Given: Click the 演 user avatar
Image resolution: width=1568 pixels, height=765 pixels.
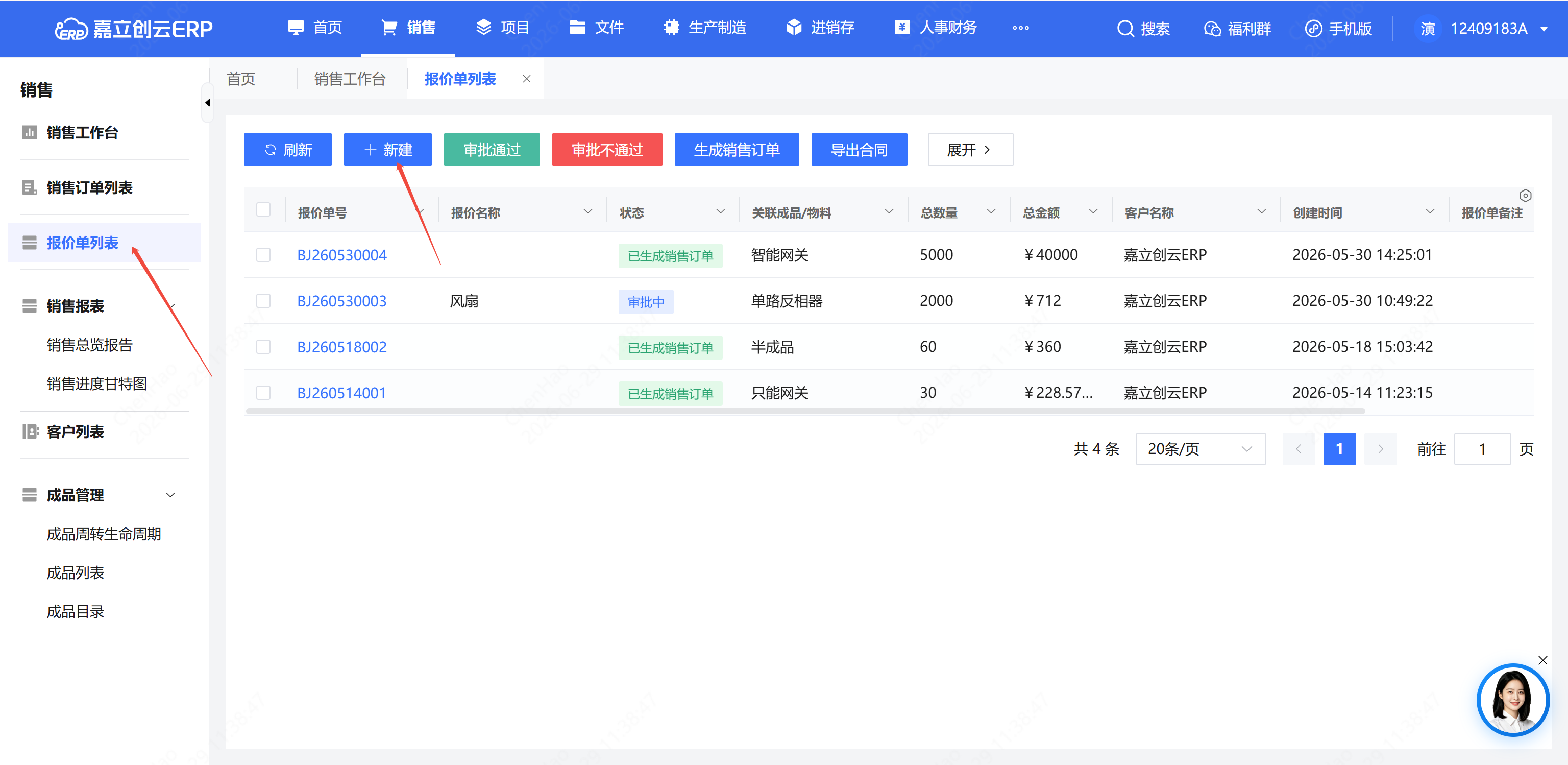Looking at the screenshot, I should tap(1428, 29).
